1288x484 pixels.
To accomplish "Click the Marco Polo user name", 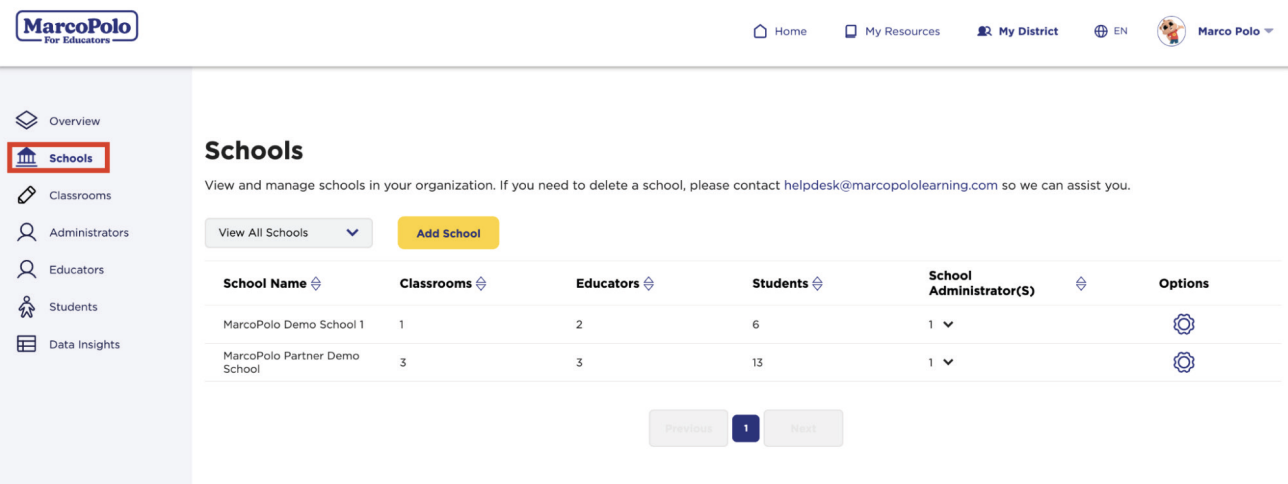I will pos(1229,31).
